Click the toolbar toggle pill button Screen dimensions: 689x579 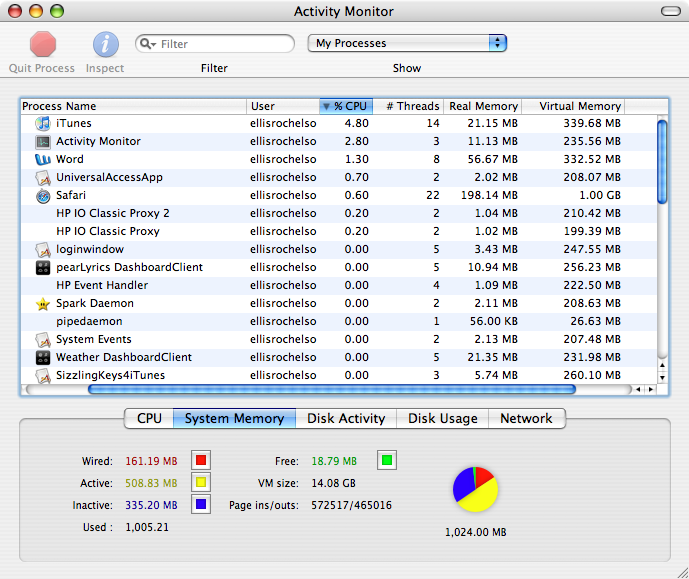(x=671, y=11)
